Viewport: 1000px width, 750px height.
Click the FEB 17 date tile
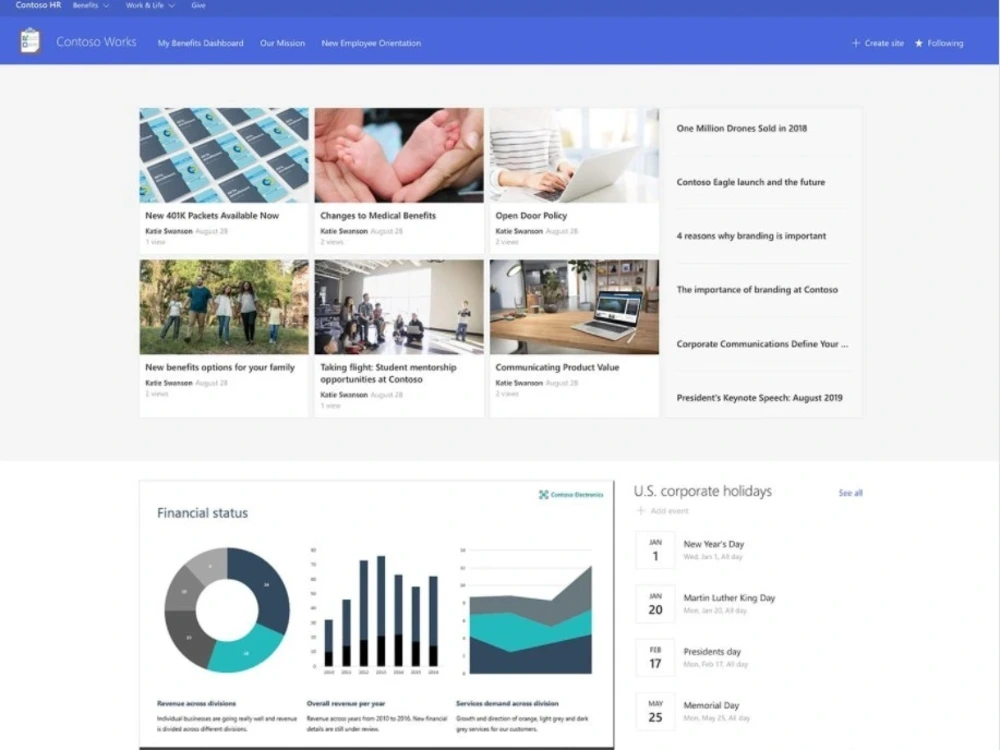coord(655,658)
